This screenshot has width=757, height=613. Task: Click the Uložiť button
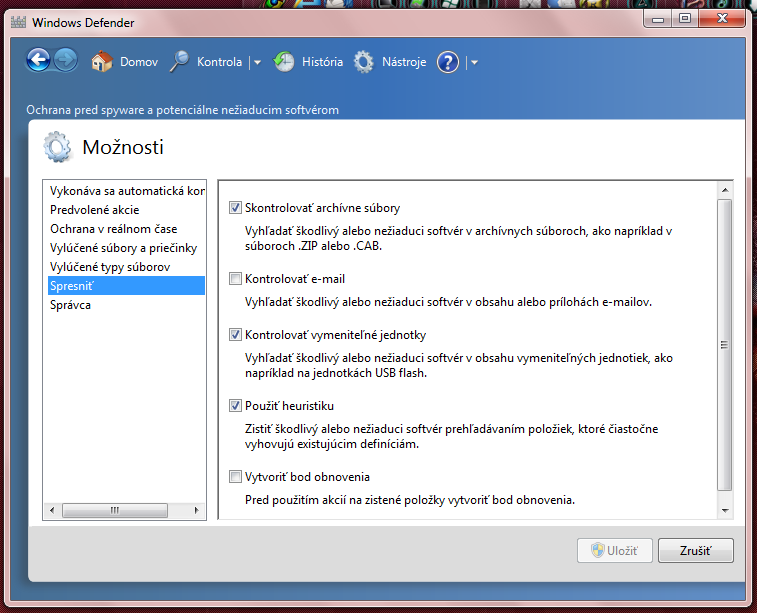615,551
